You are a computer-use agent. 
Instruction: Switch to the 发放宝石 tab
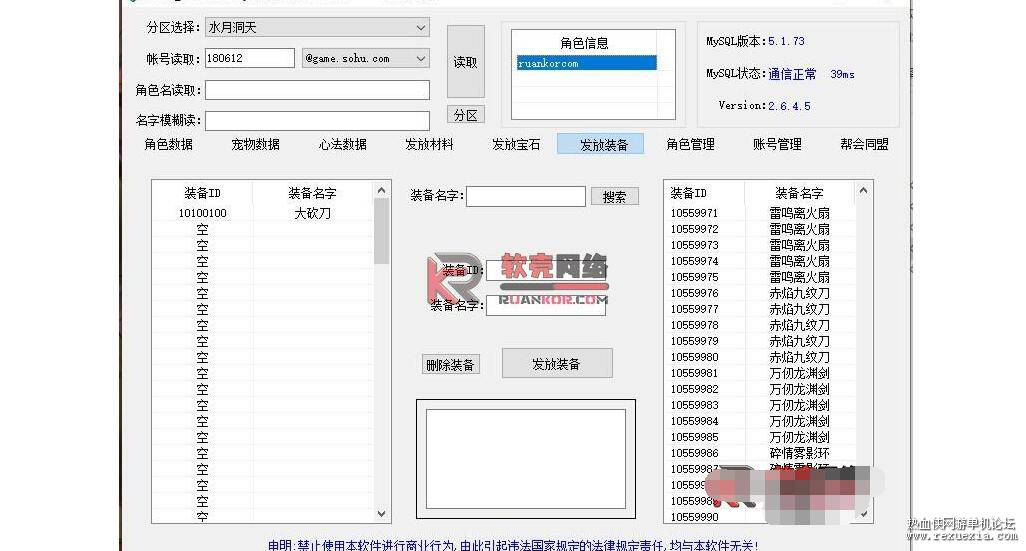tap(516, 144)
